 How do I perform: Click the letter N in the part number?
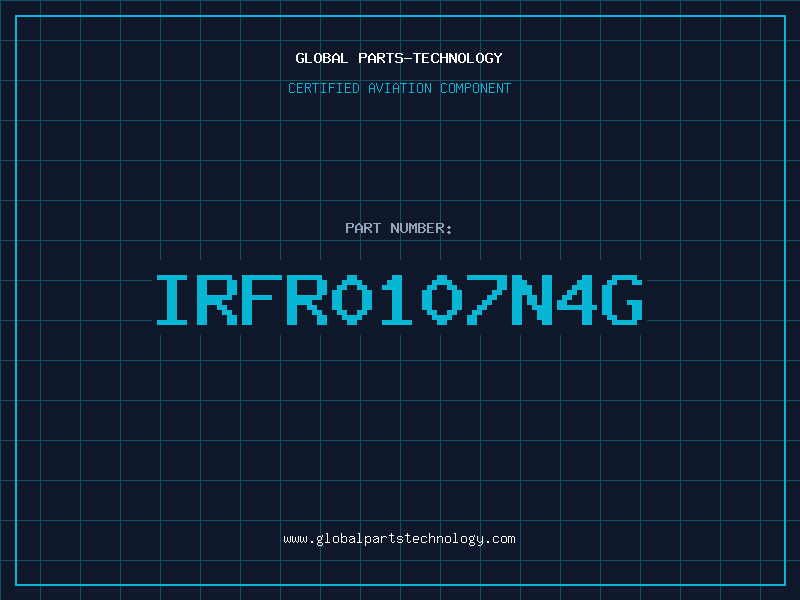(533, 300)
